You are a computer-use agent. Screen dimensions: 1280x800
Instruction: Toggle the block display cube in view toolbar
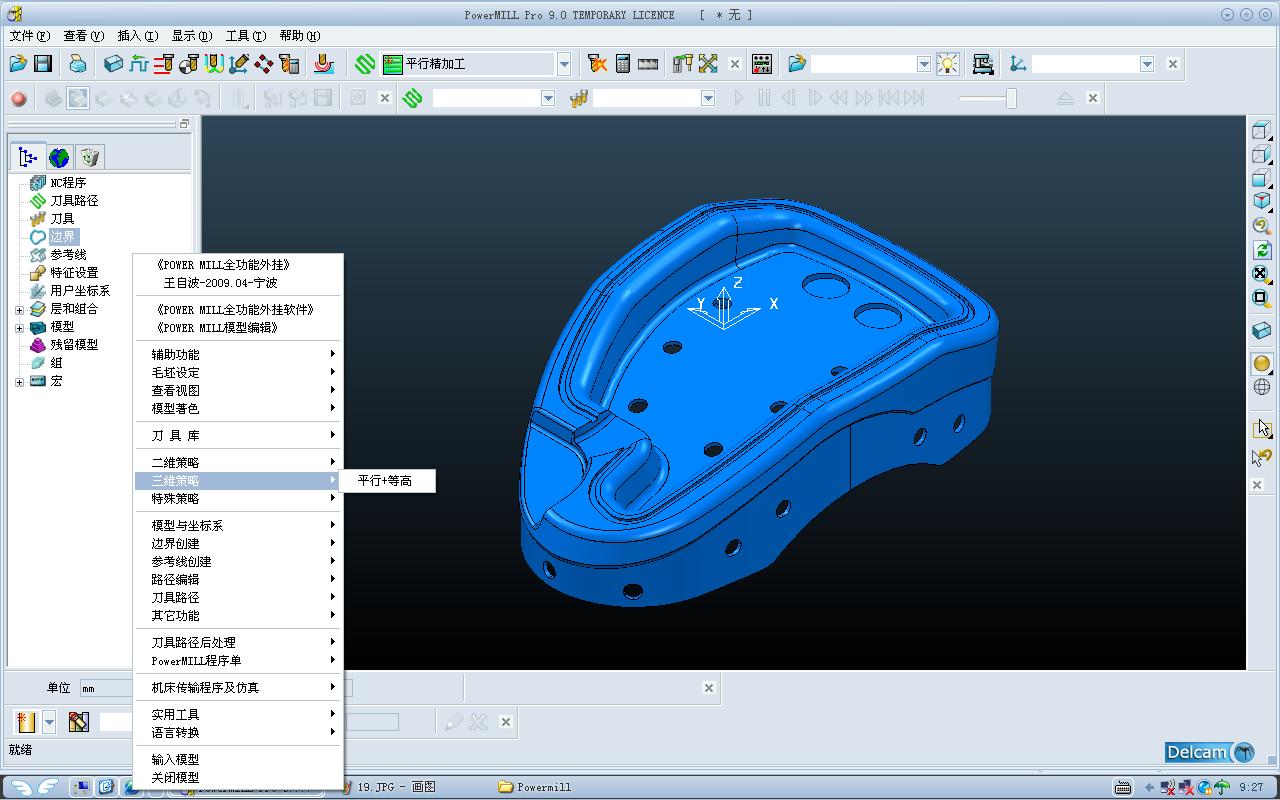click(1262, 331)
